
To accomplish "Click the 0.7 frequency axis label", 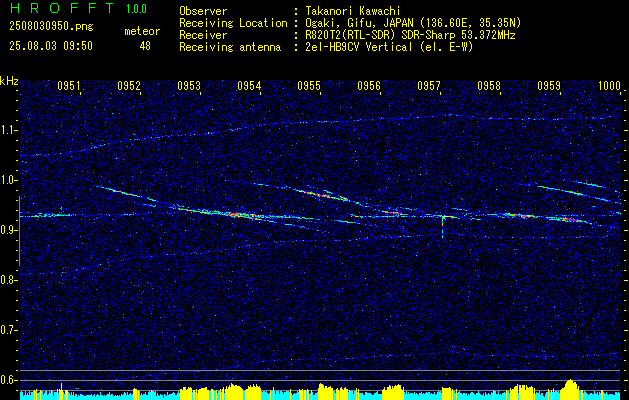I will (x=9, y=330).
